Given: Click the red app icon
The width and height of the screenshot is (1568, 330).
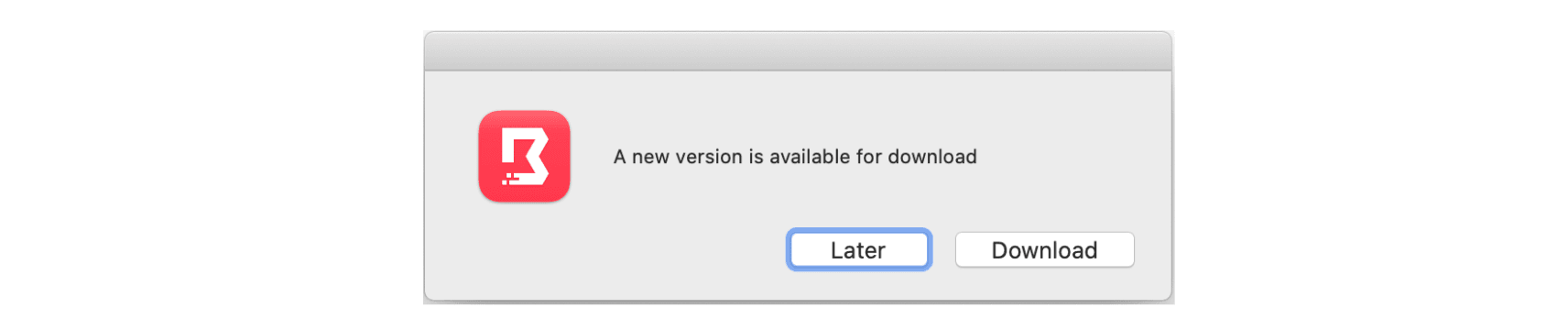Looking at the screenshot, I should pyautogui.click(x=524, y=156).
